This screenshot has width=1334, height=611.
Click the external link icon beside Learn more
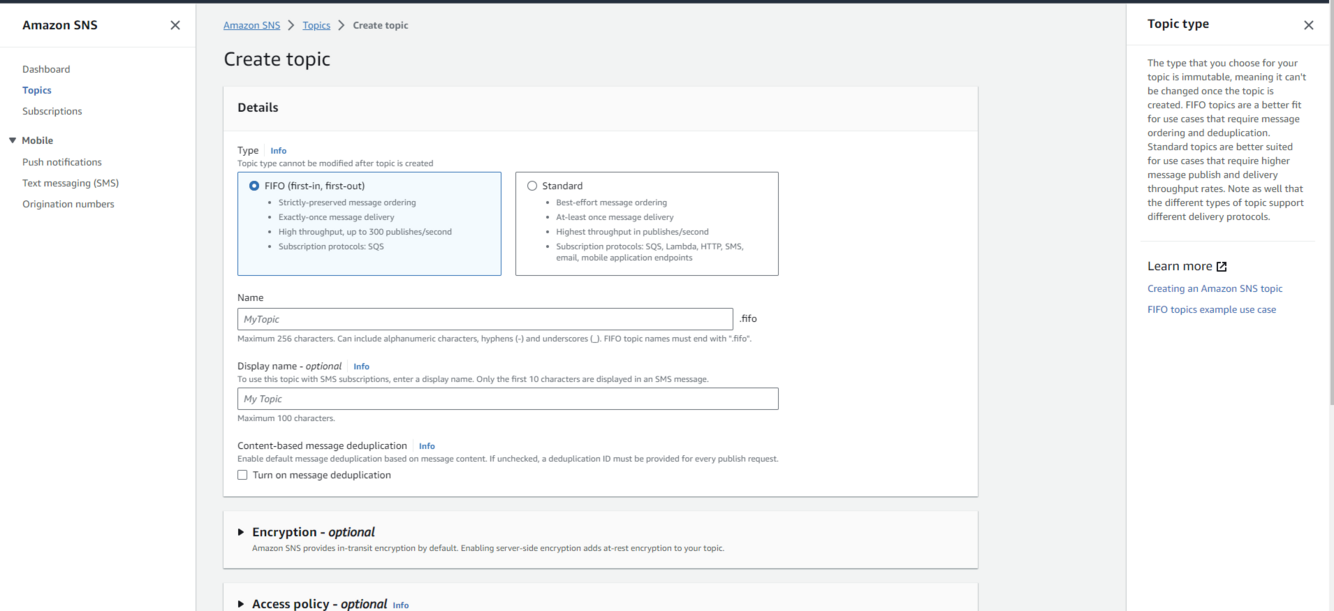(1221, 267)
